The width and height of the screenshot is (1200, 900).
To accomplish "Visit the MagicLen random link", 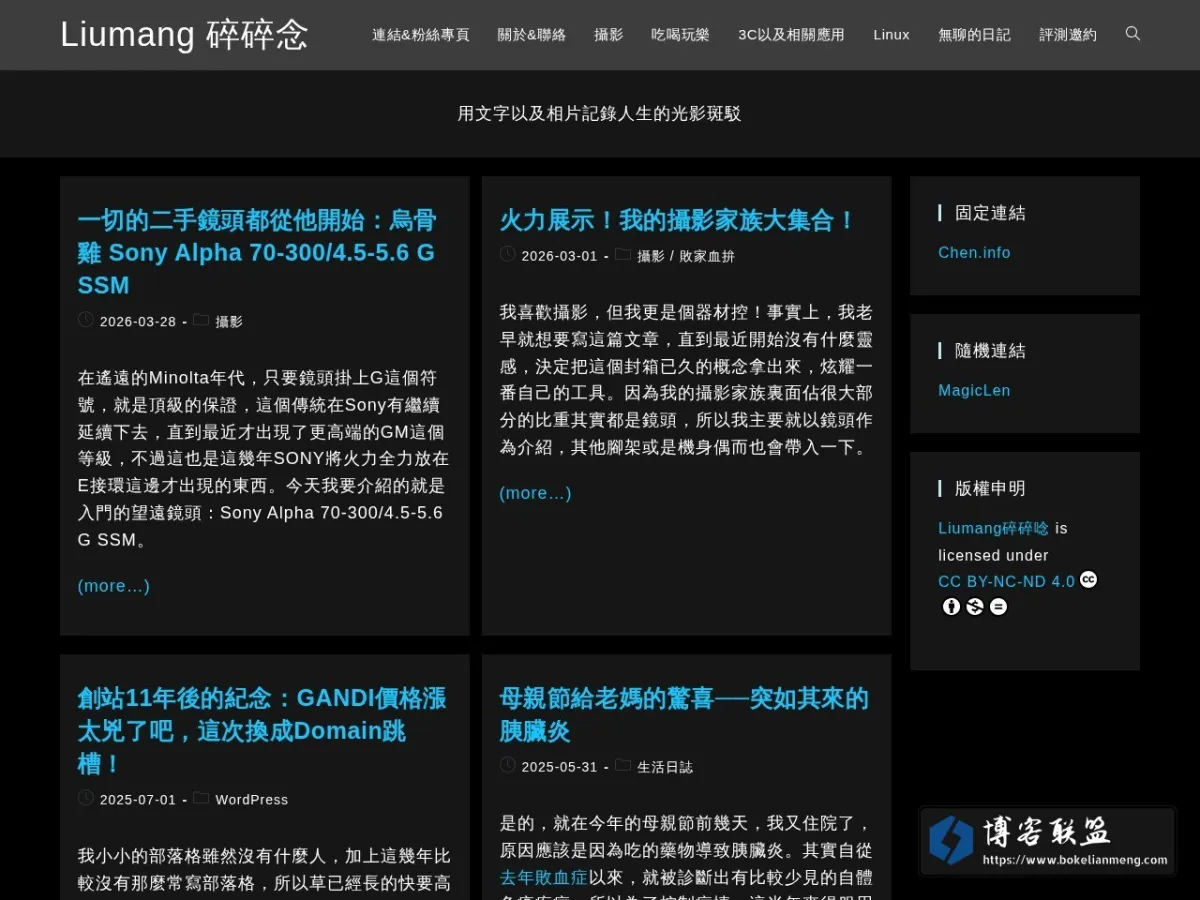I will click(x=974, y=391).
